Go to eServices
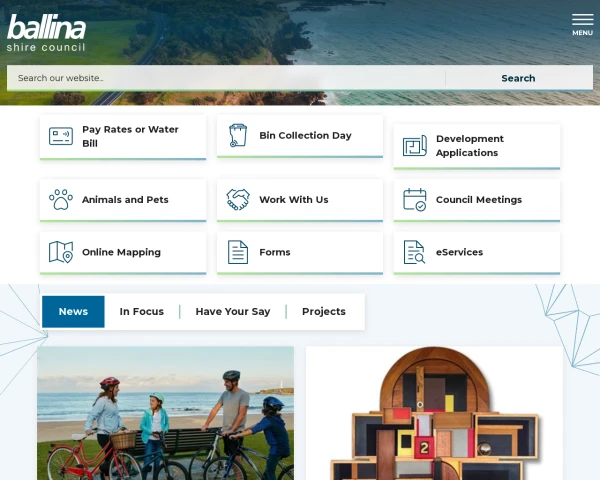 (477, 252)
